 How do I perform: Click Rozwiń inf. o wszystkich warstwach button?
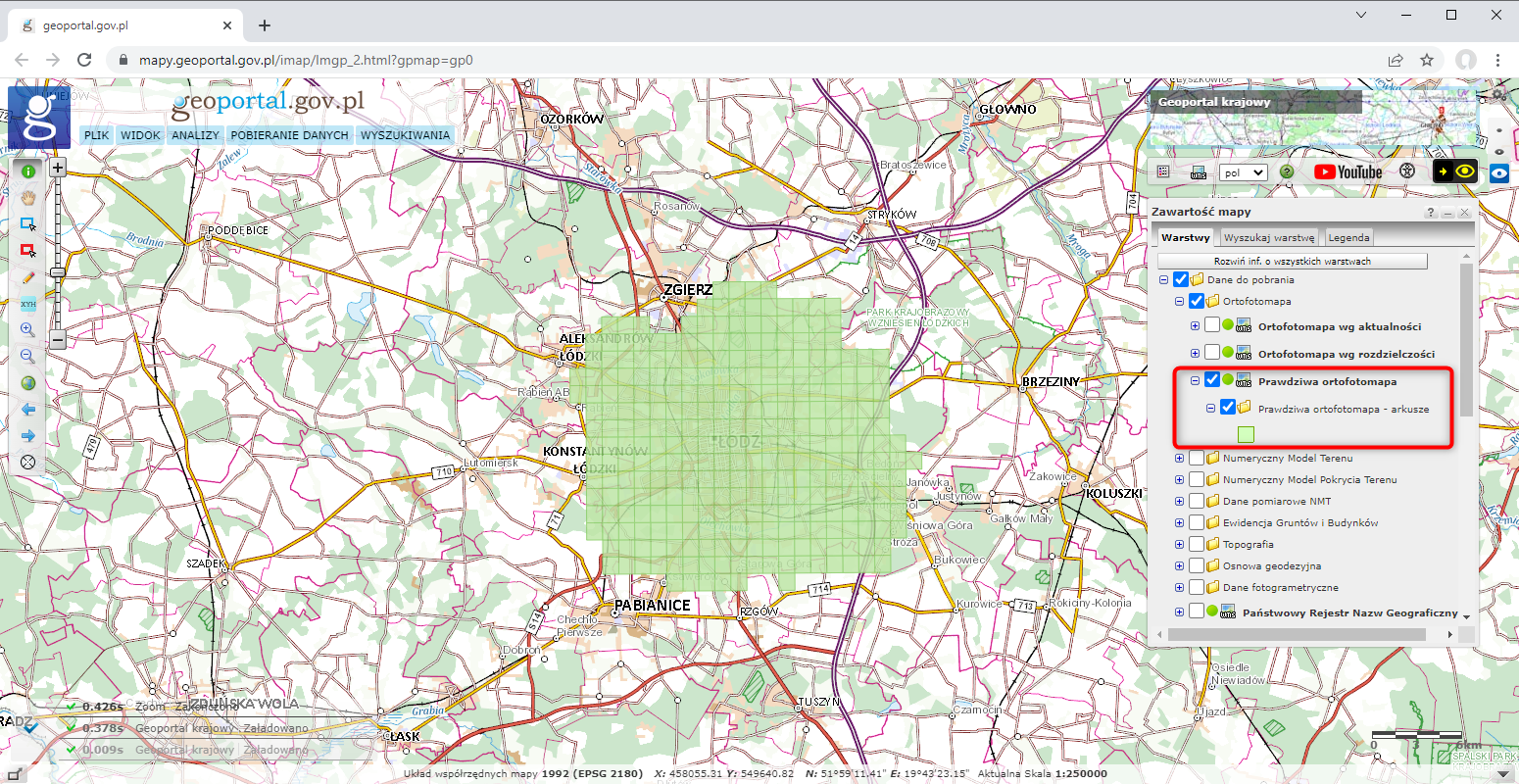pyautogui.click(x=1292, y=261)
